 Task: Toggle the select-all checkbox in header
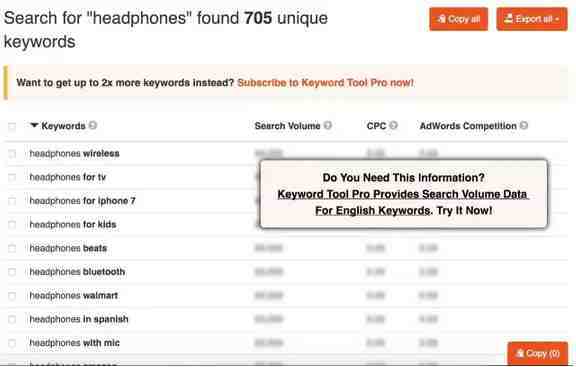coord(12,126)
